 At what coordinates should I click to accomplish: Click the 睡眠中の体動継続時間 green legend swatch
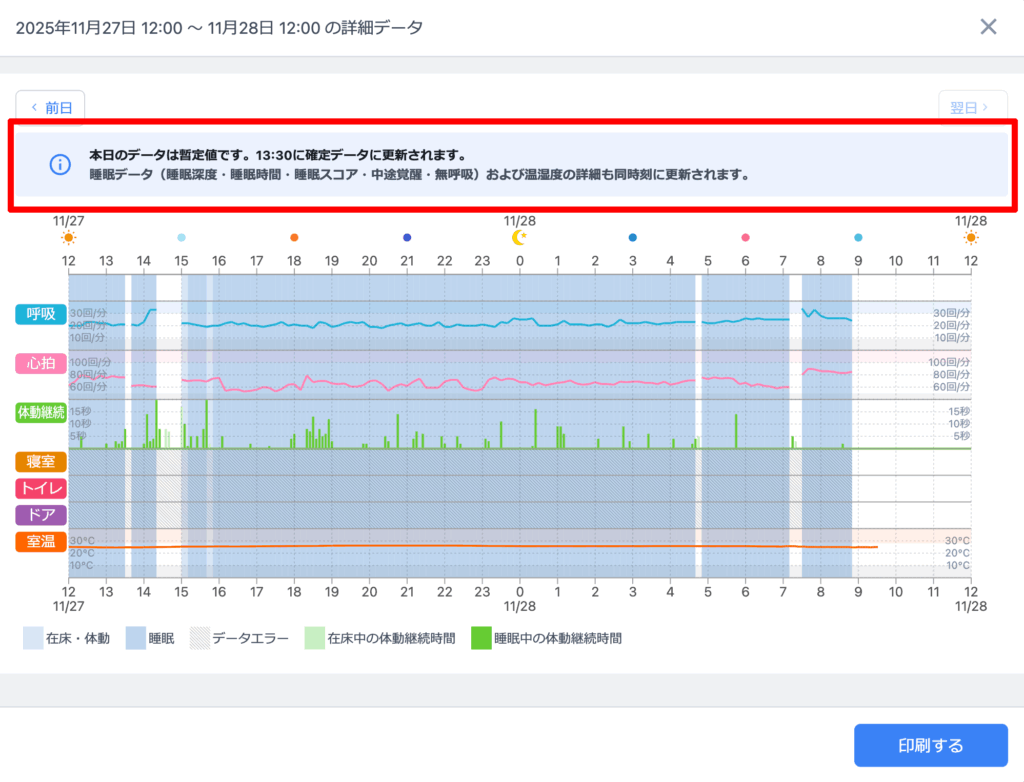(481, 638)
